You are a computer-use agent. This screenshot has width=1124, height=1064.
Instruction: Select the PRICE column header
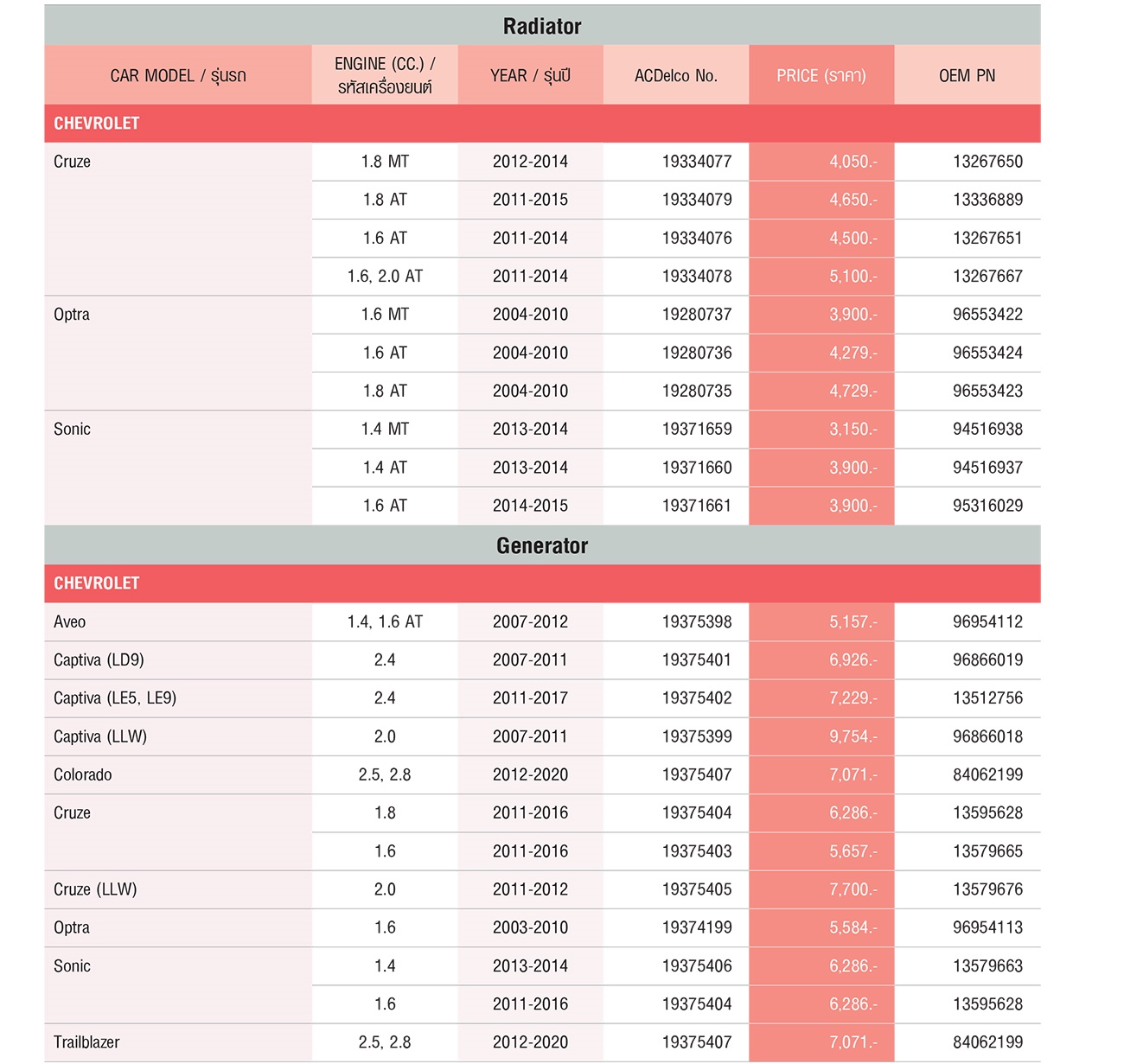821,75
